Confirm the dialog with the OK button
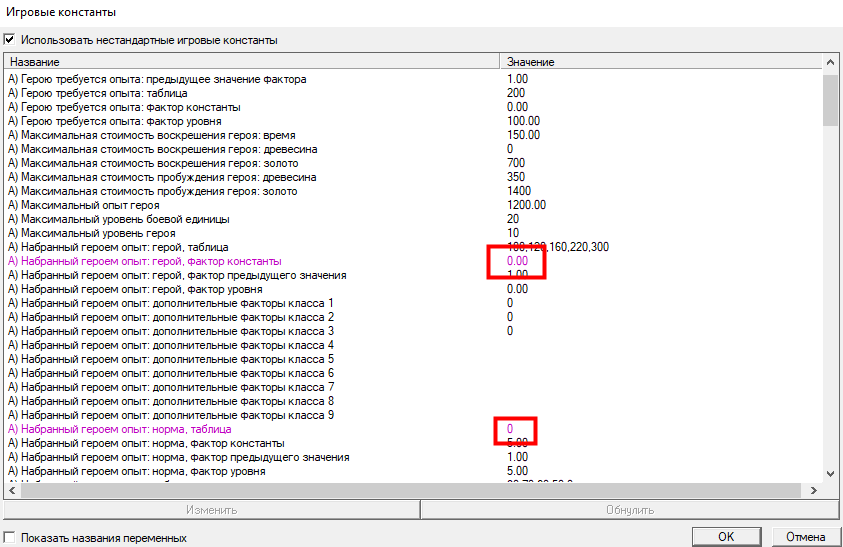This screenshot has width=843, height=547. pyautogui.click(x=726, y=537)
